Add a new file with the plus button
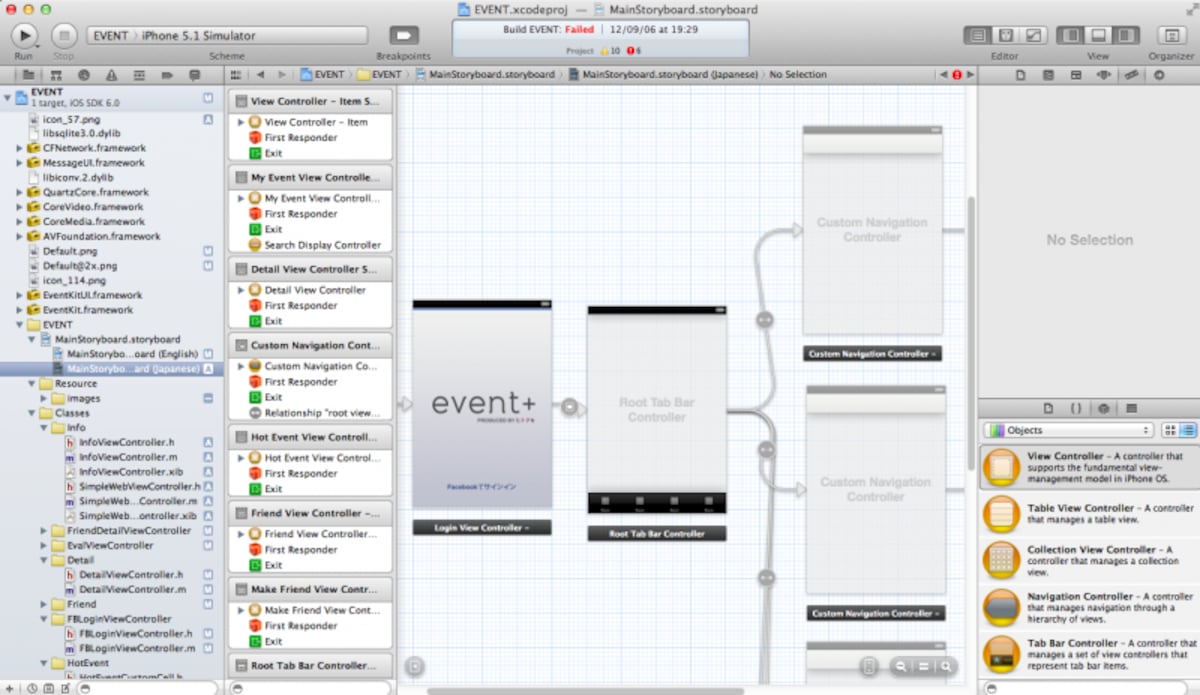Image resolution: width=1200 pixels, height=695 pixels. coord(8,688)
